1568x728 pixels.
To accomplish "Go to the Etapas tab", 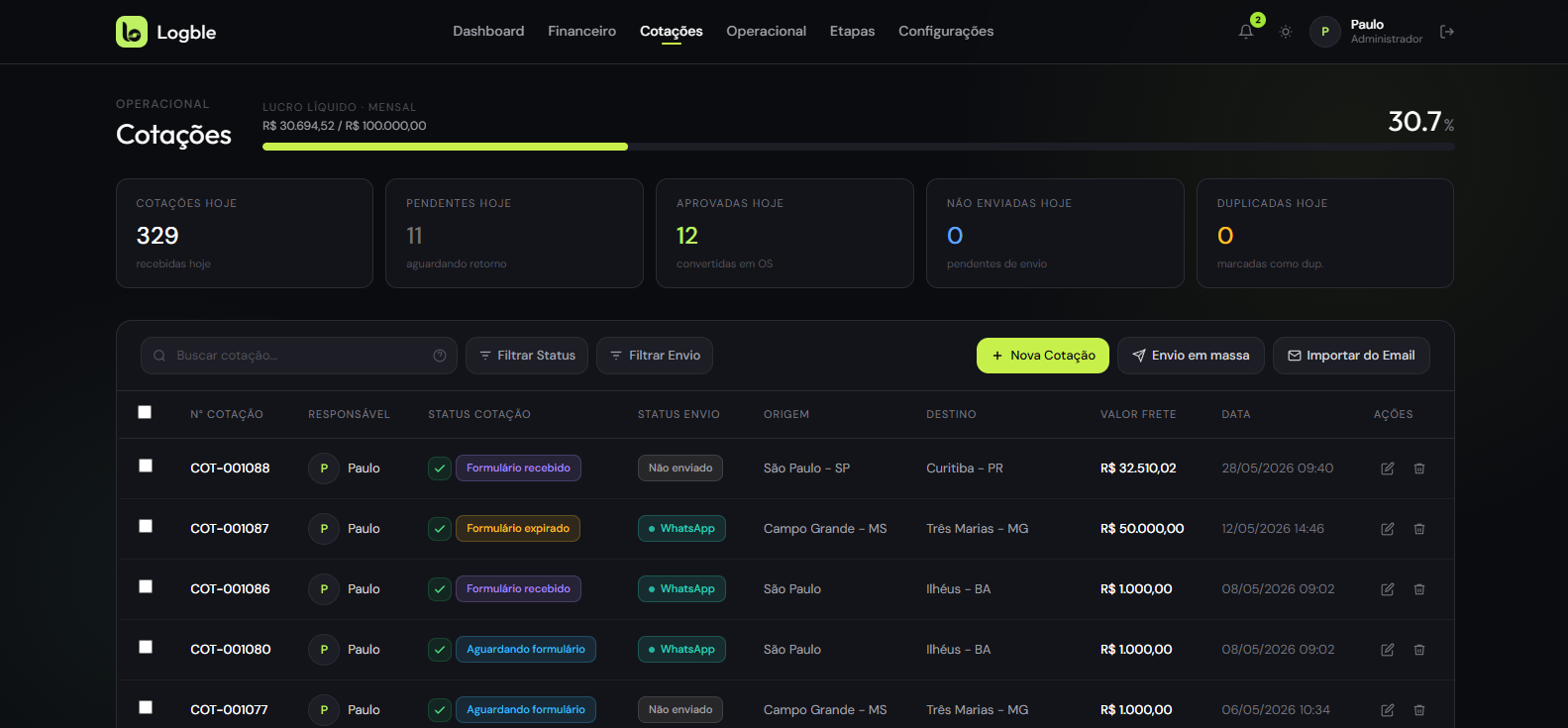I will tap(853, 32).
